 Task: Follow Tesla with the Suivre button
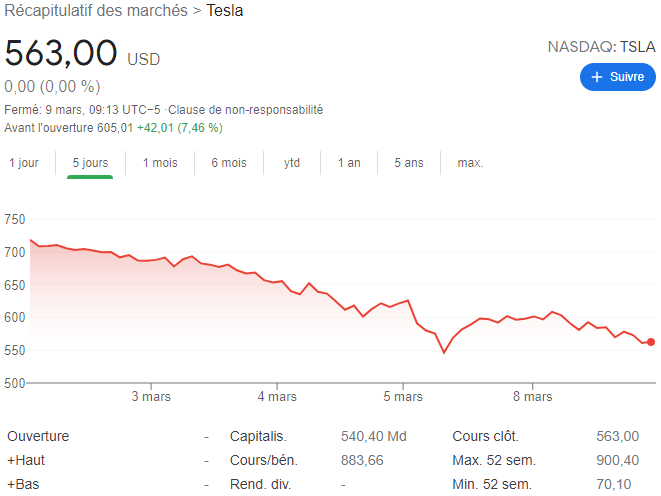tap(618, 77)
